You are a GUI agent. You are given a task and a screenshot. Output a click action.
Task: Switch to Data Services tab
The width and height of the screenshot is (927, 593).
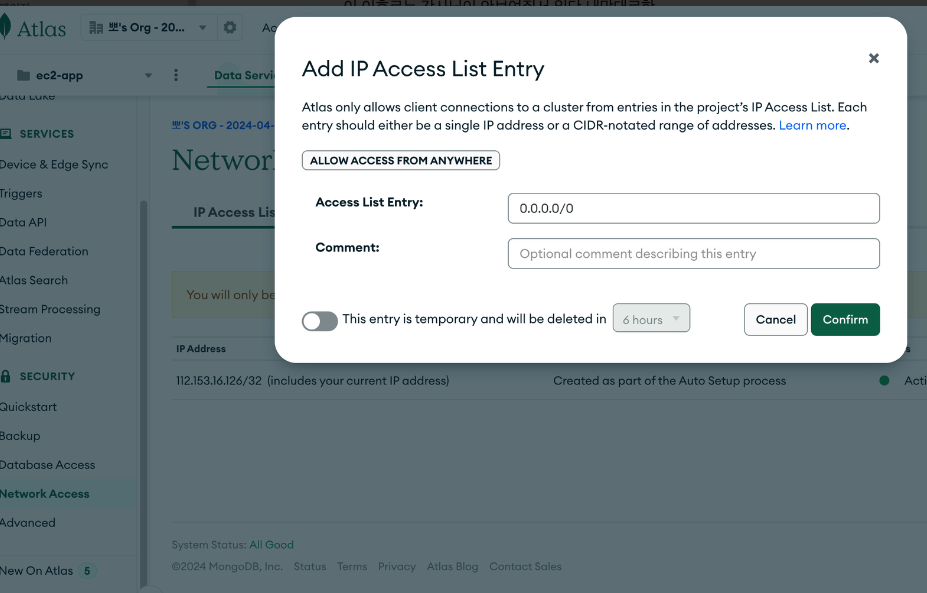pyautogui.click(x=244, y=76)
